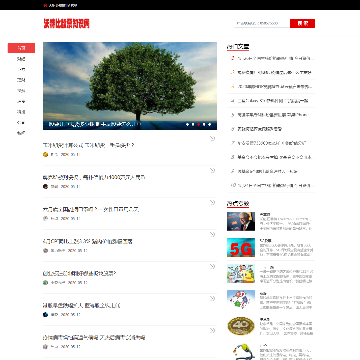Open the gold 40 coin thumbnail
Viewport: 360px width, 360px height.
click(241, 326)
